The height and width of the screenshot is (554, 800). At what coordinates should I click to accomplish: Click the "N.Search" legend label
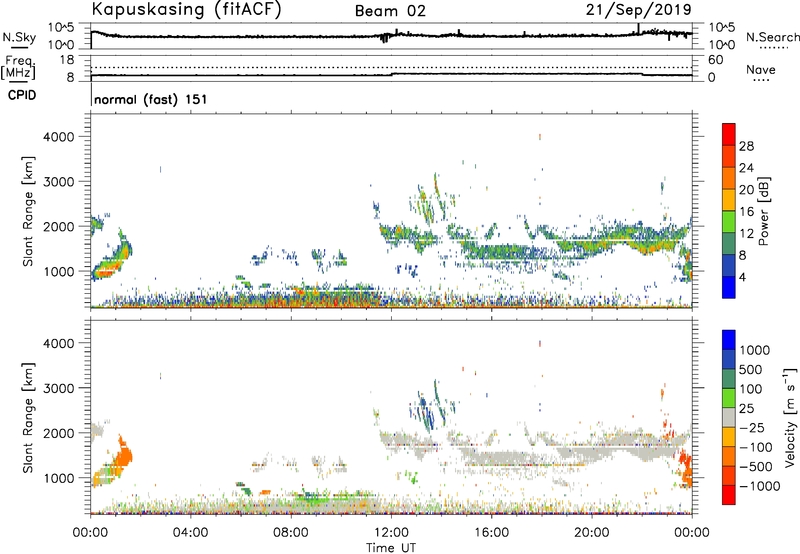(772, 37)
